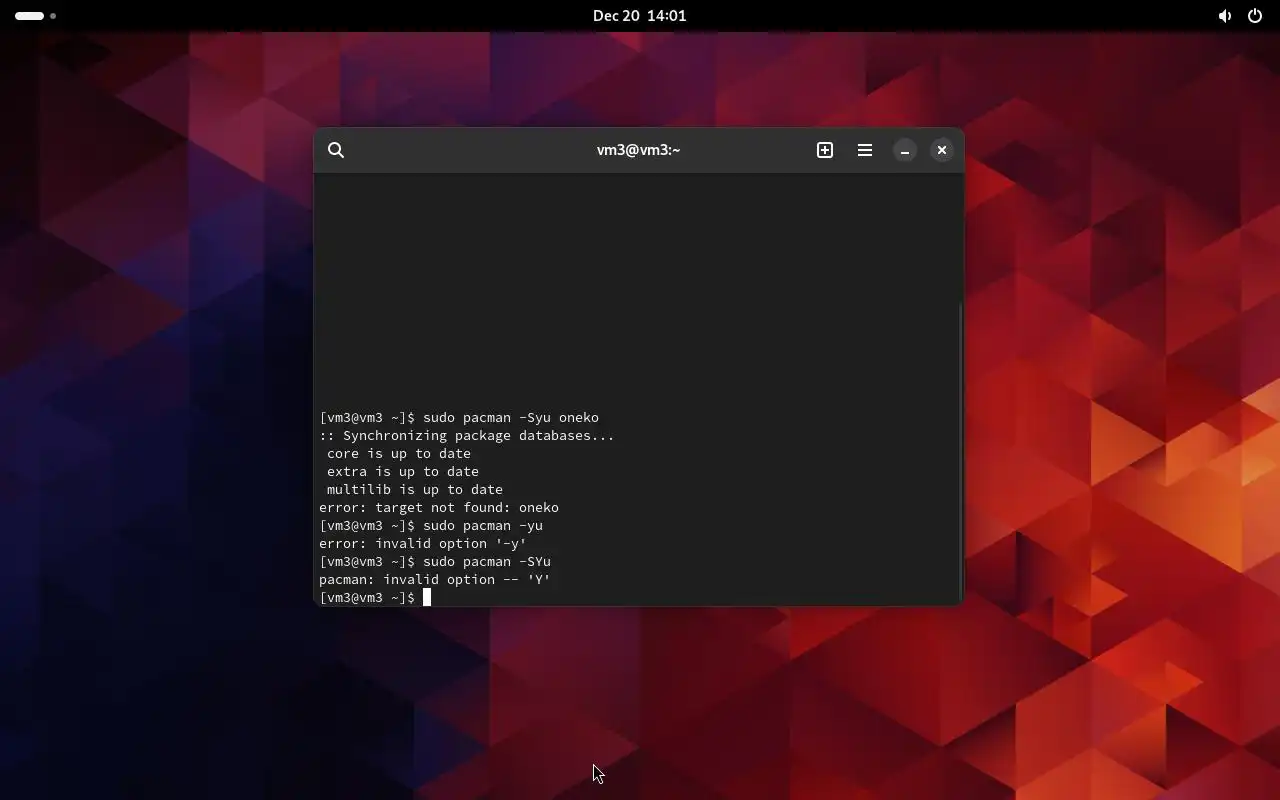Open the terminal search icon
The width and height of the screenshot is (1280, 800).
click(336, 150)
